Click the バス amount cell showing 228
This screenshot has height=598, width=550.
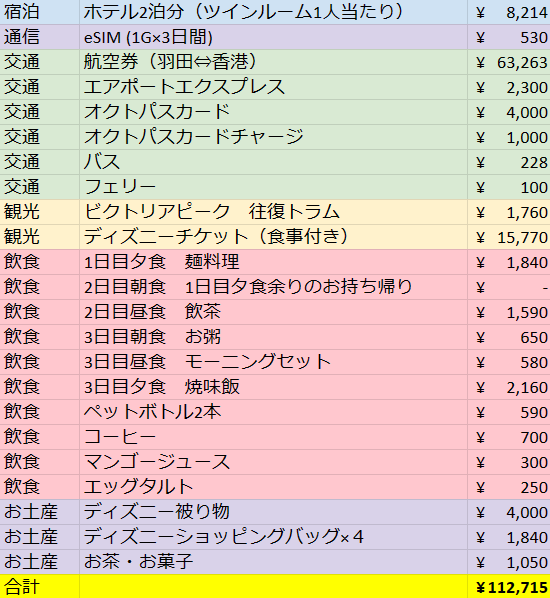pyautogui.click(x=509, y=162)
